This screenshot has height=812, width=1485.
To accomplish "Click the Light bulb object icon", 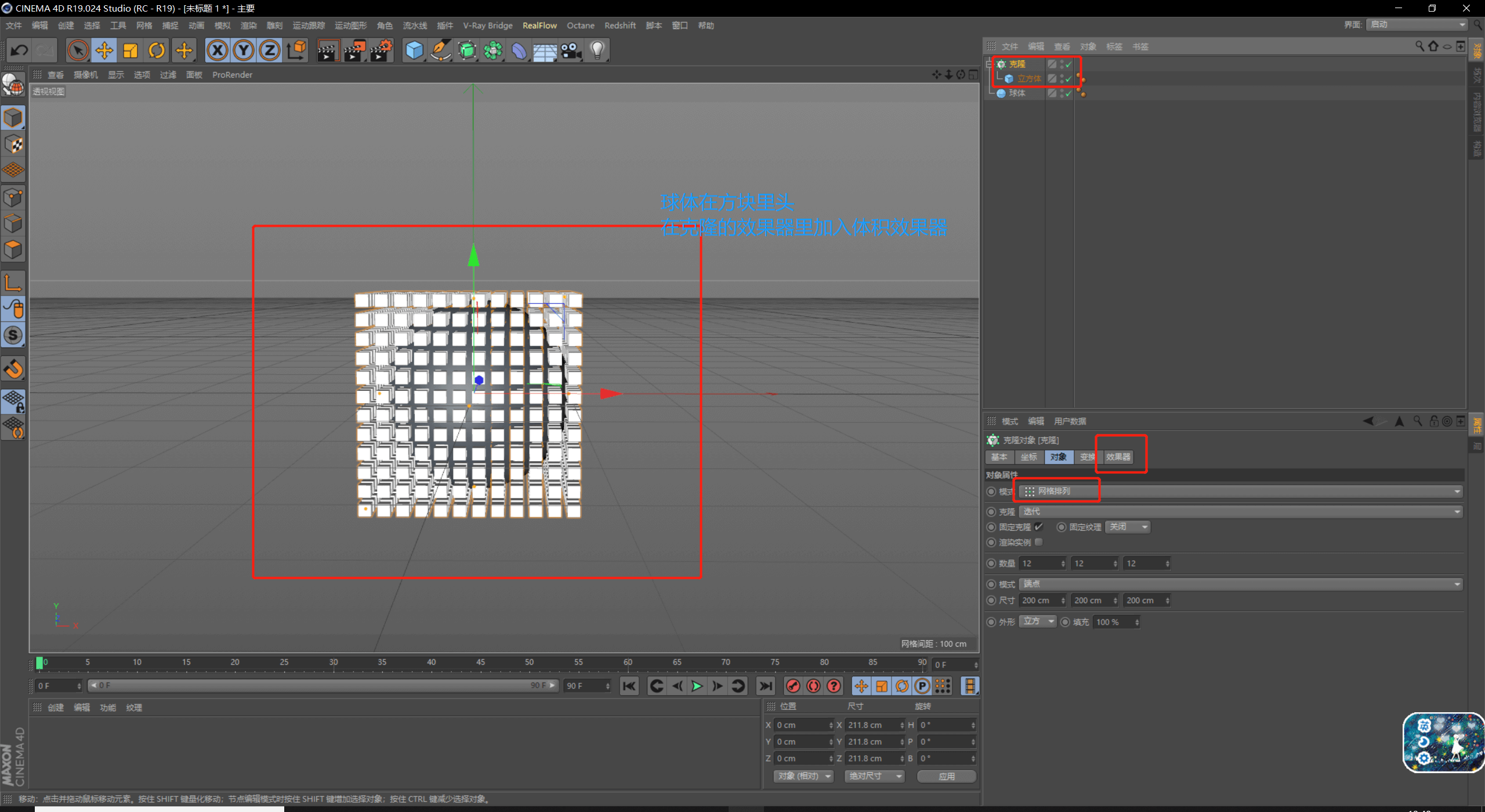I will 597,51.
